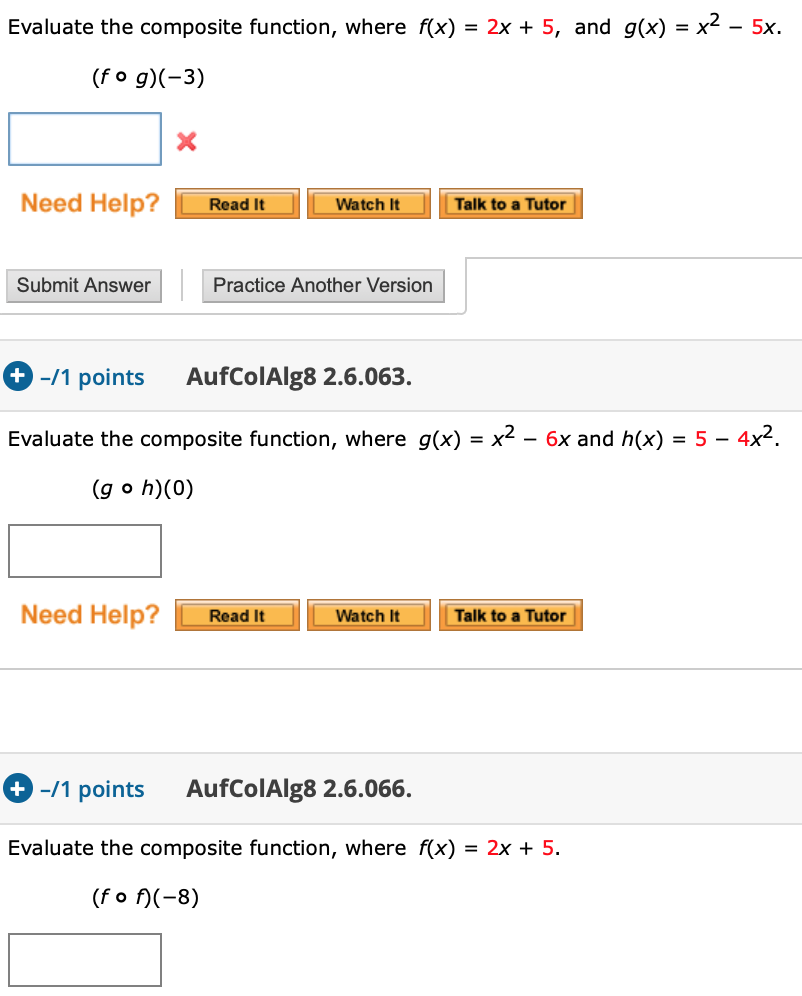Open the Read It help resource for (f∘g)(-3)
This screenshot has width=802, height=996.
pos(236,203)
